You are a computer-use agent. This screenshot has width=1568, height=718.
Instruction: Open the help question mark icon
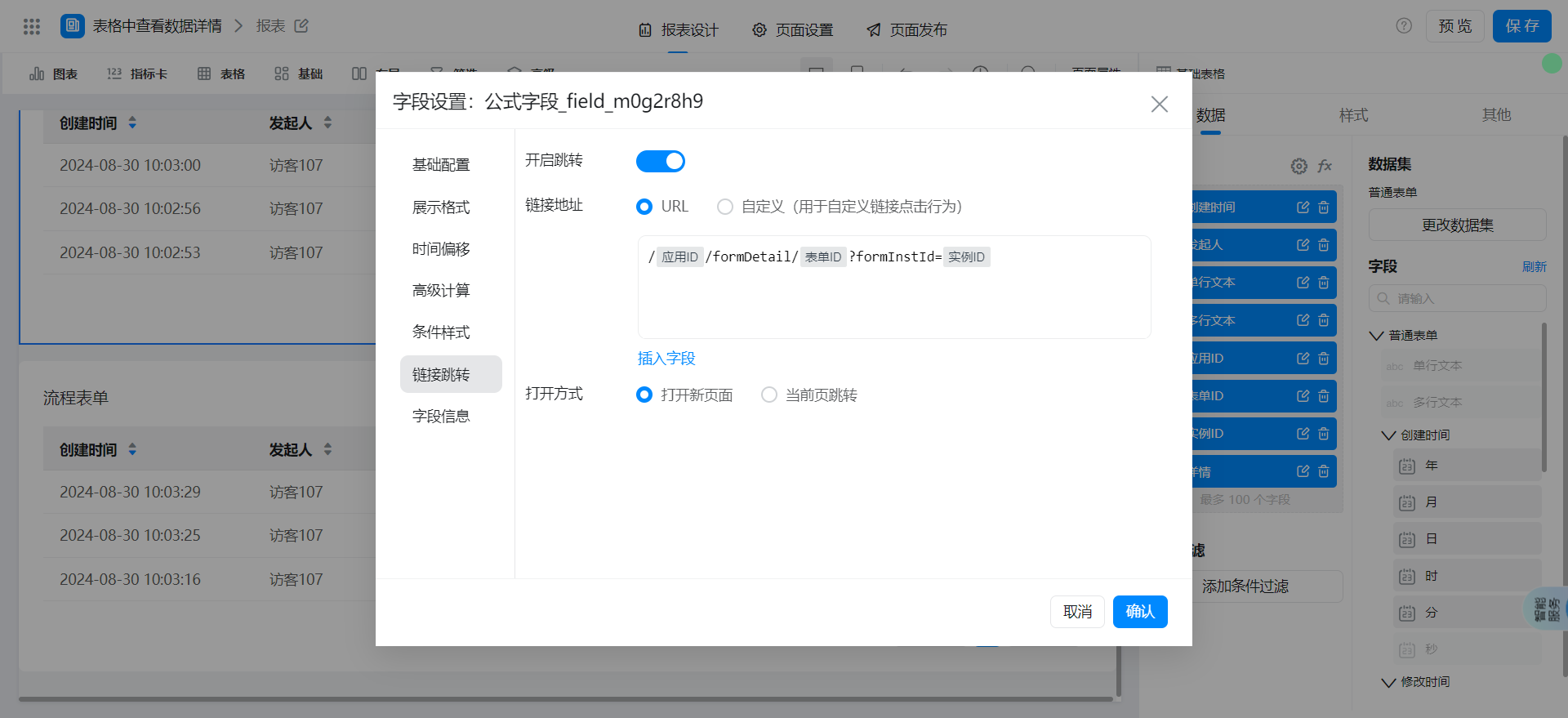tap(1403, 26)
